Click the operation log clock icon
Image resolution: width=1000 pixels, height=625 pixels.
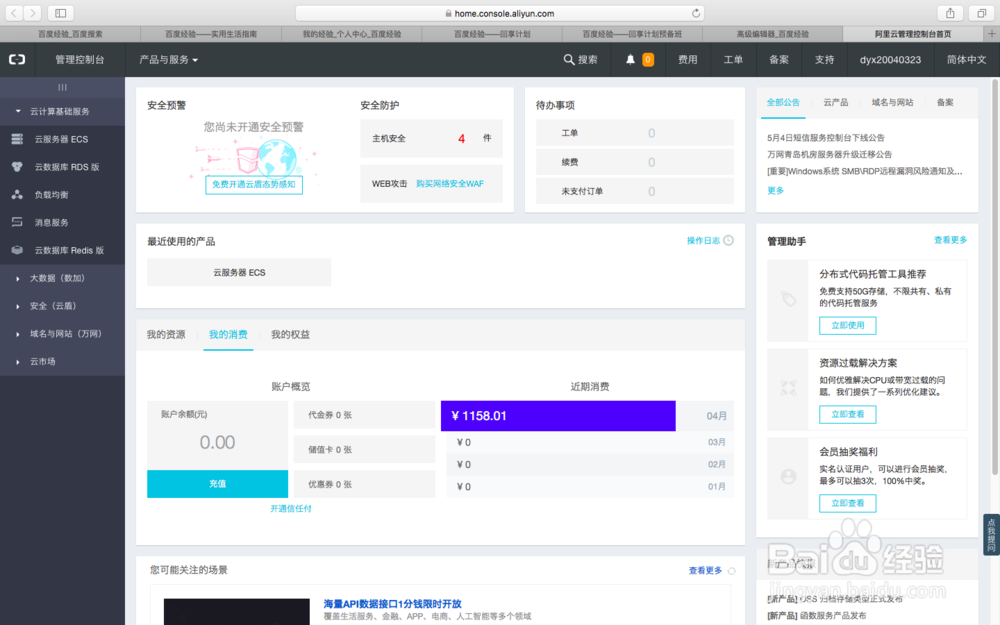[x=728, y=240]
